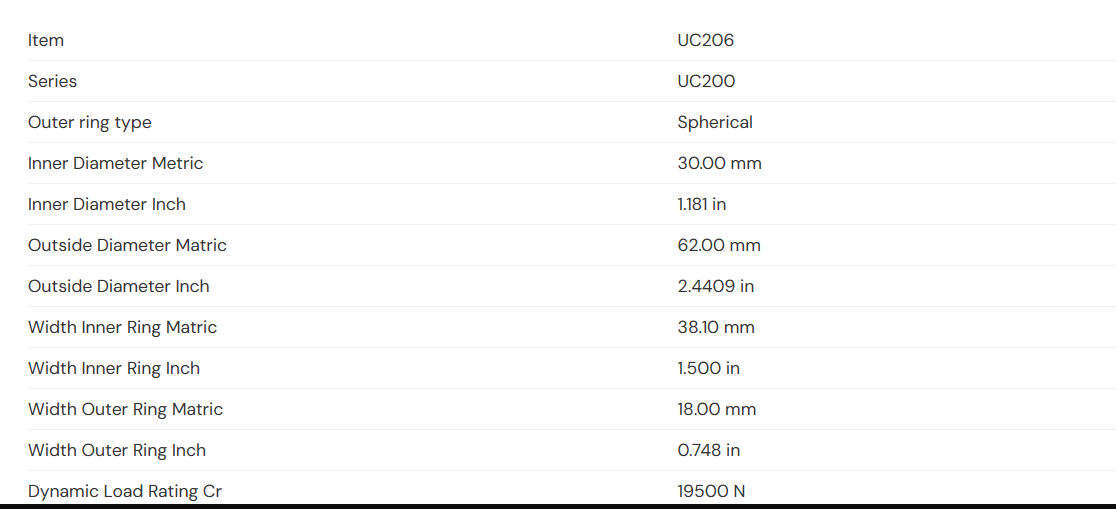Click the Inner Diameter Metric label

click(x=115, y=163)
